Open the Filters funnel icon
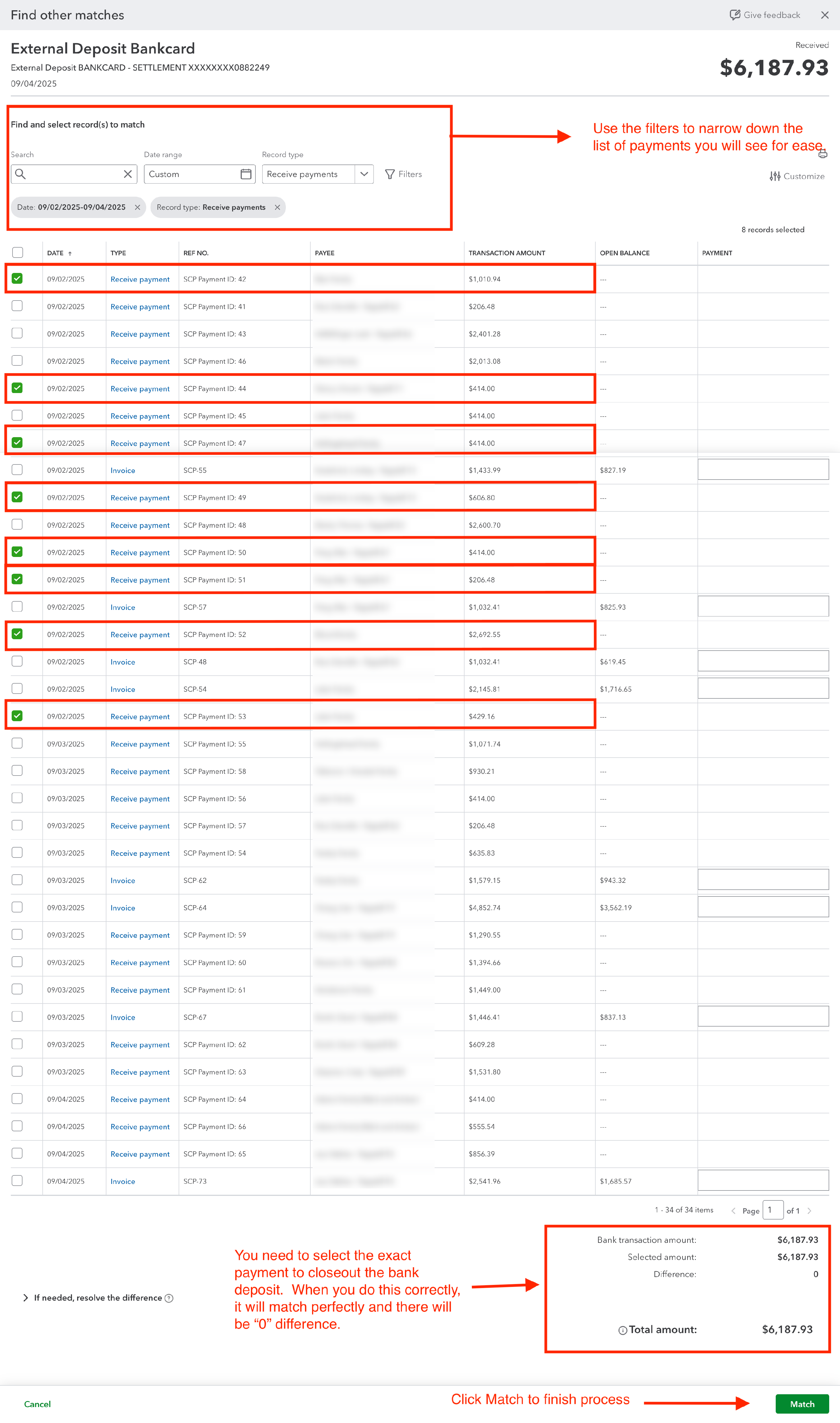The width and height of the screenshot is (840, 1423). tap(389, 174)
